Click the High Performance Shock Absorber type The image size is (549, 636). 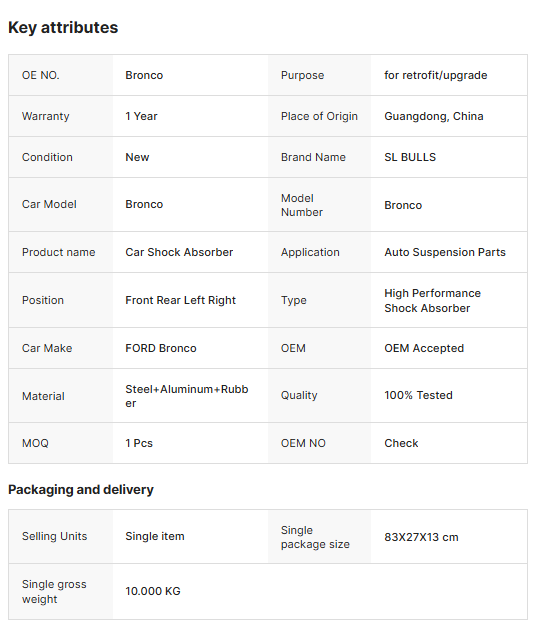(x=432, y=301)
